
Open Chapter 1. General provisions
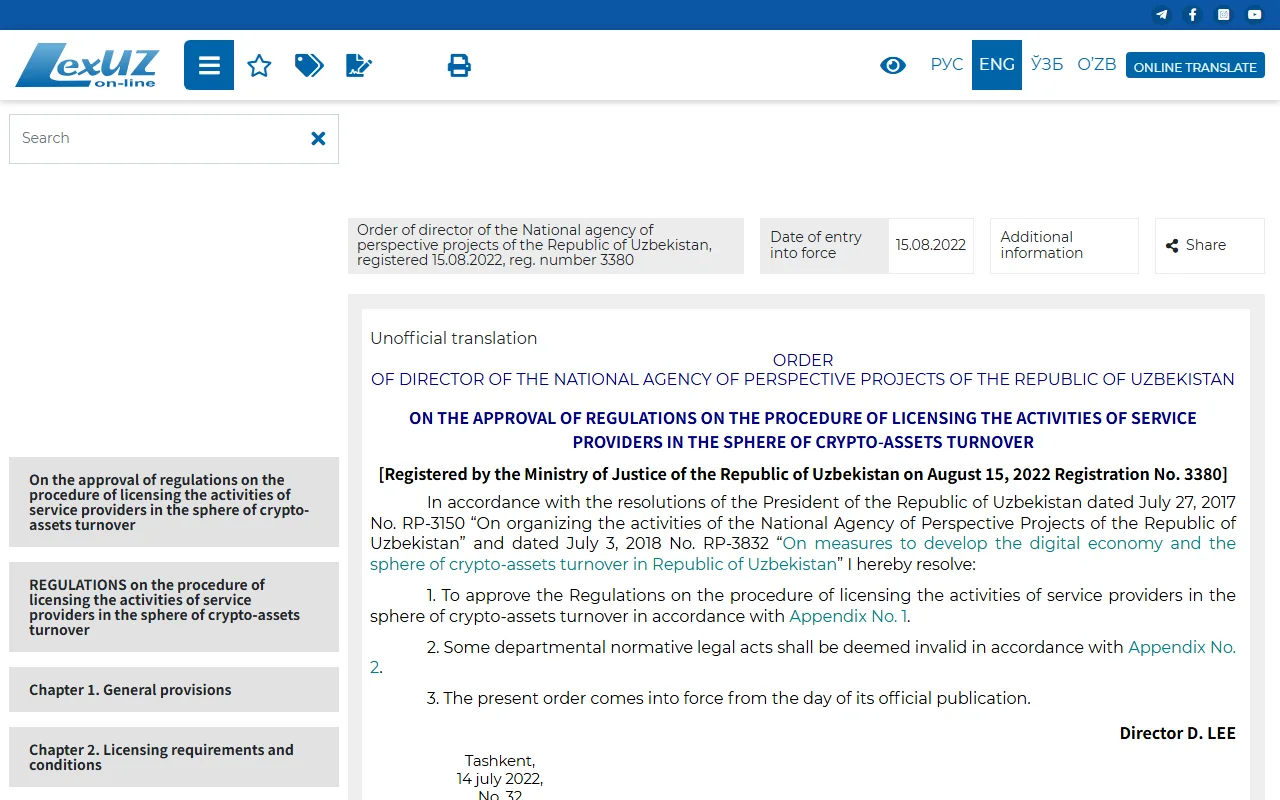coord(174,690)
